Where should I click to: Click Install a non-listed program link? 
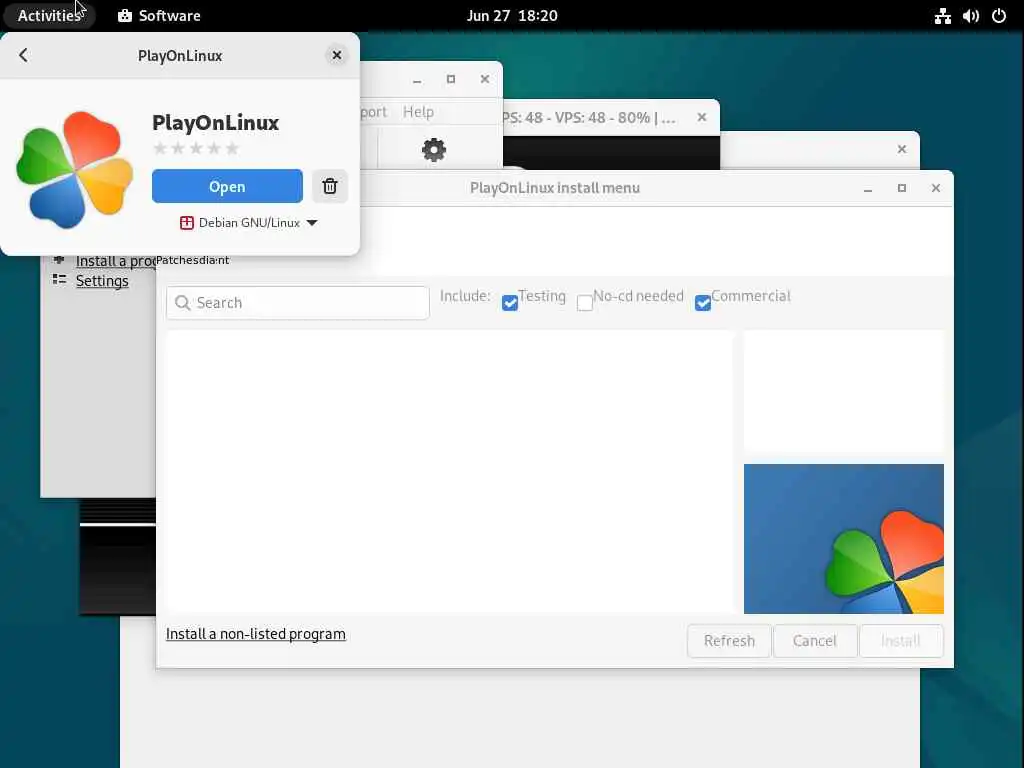(255, 634)
